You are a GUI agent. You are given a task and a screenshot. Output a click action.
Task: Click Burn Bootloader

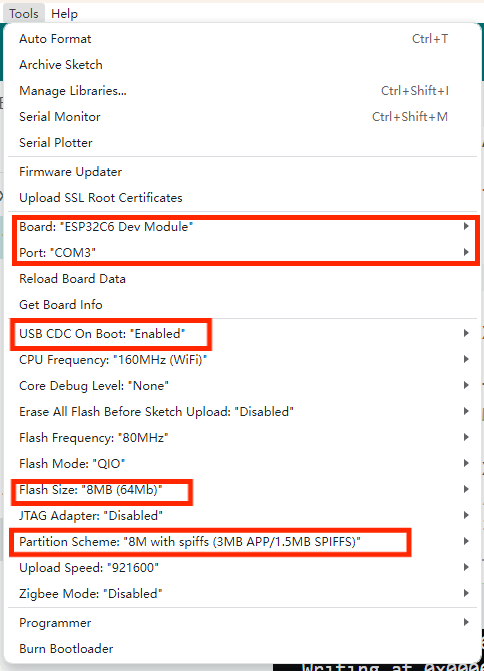click(x=242, y=649)
